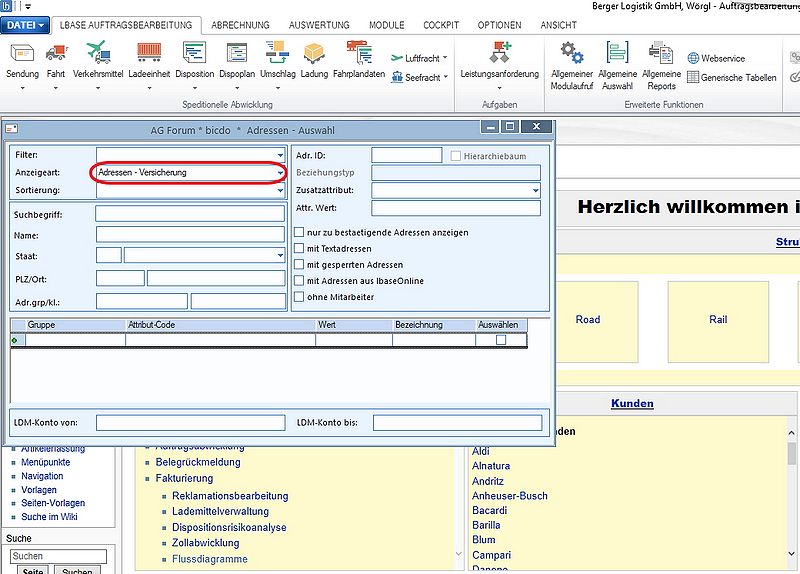Screen dimensions: 800x574
Task: Open the Zusatzattribut dropdown
Action: coord(535,190)
